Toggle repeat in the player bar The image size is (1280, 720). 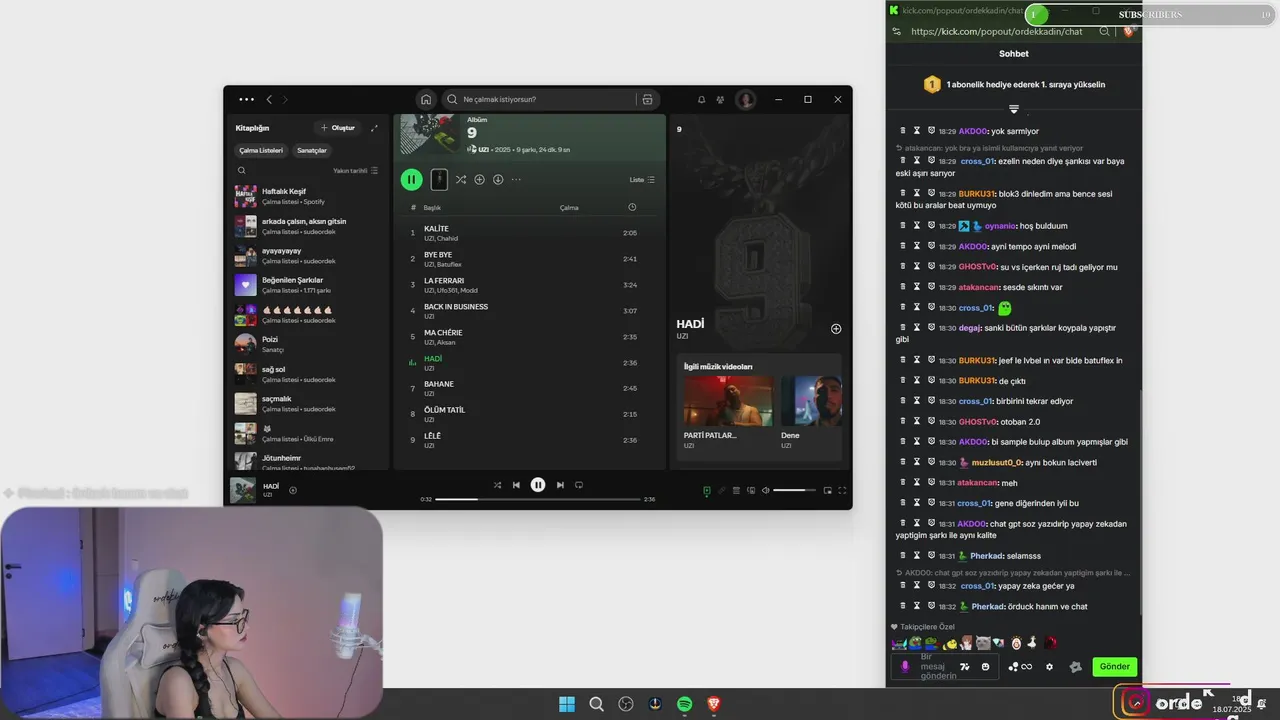(579, 485)
